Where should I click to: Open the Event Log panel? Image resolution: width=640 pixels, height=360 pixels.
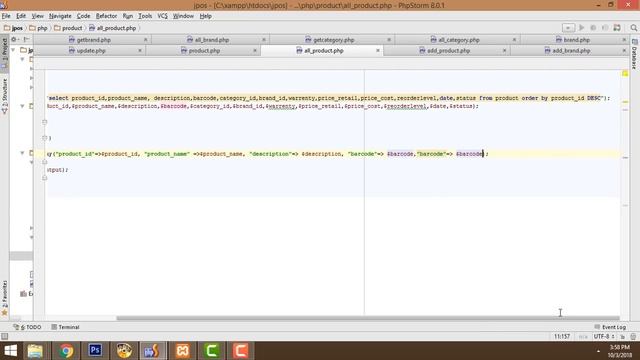pyautogui.click(x=610, y=327)
